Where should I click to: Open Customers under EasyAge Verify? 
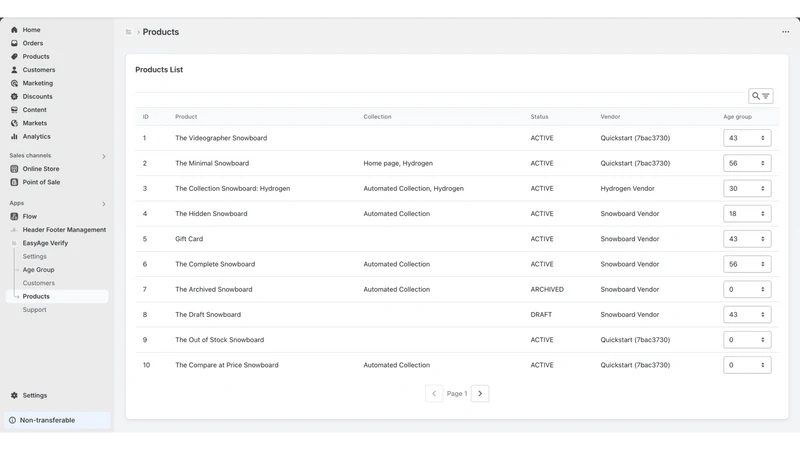(38, 283)
